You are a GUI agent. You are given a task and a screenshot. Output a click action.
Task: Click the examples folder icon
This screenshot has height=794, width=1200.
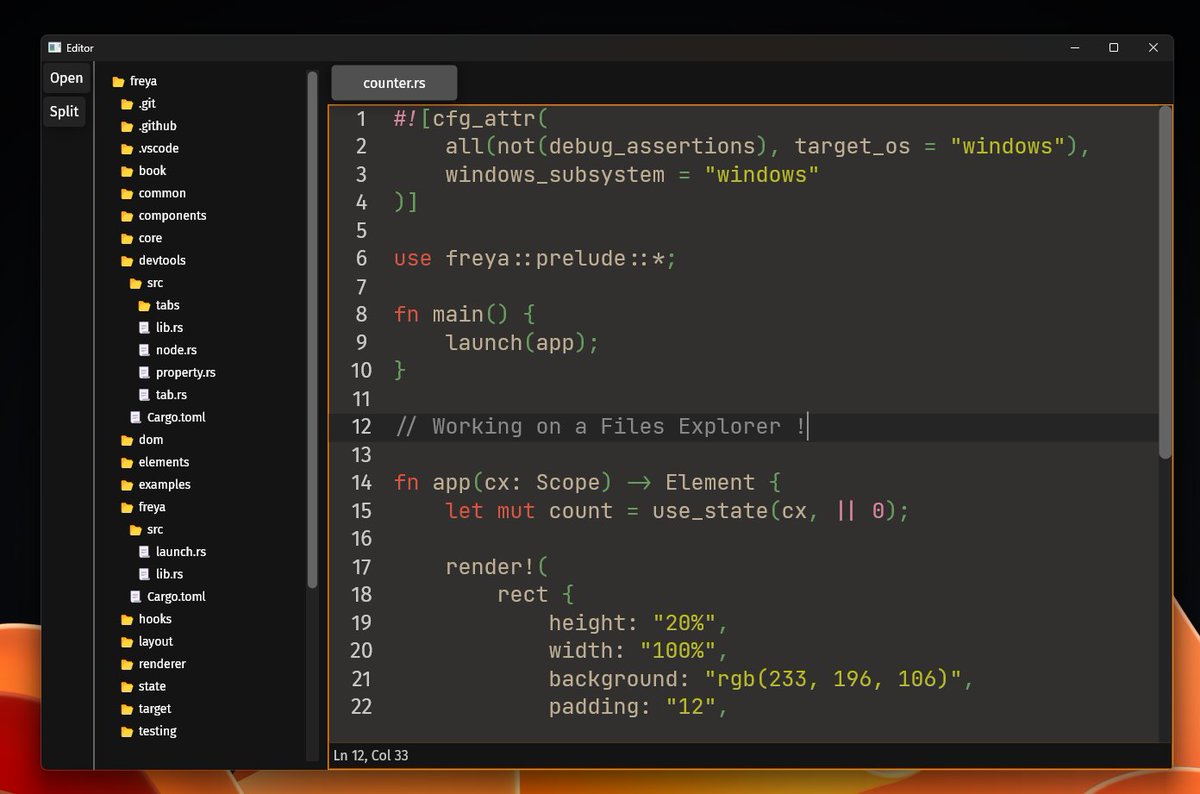pyautogui.click(x=127, y=485)
